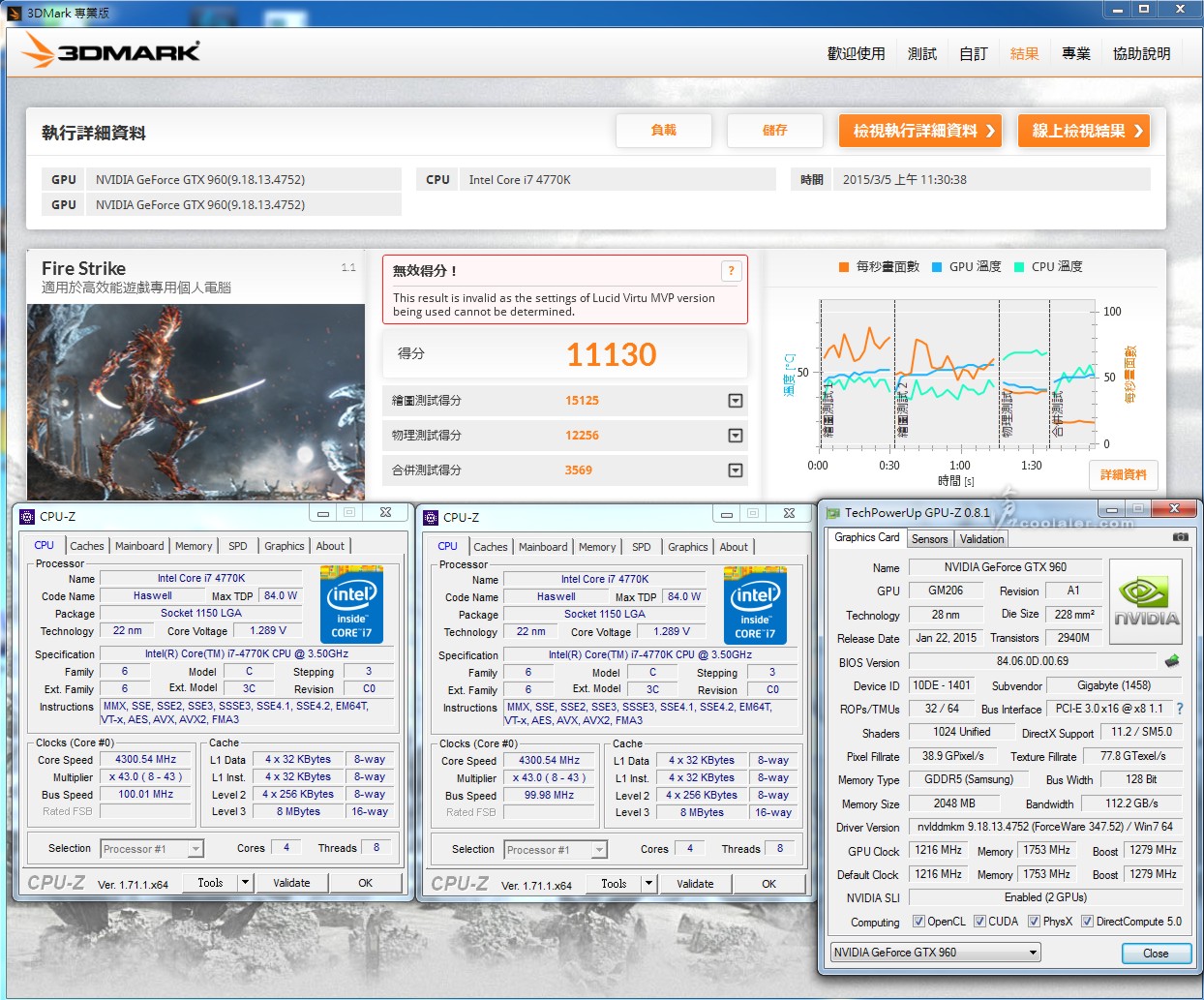
Task: Open SPD tab in right CPU-Z
Action: [642, 547]
